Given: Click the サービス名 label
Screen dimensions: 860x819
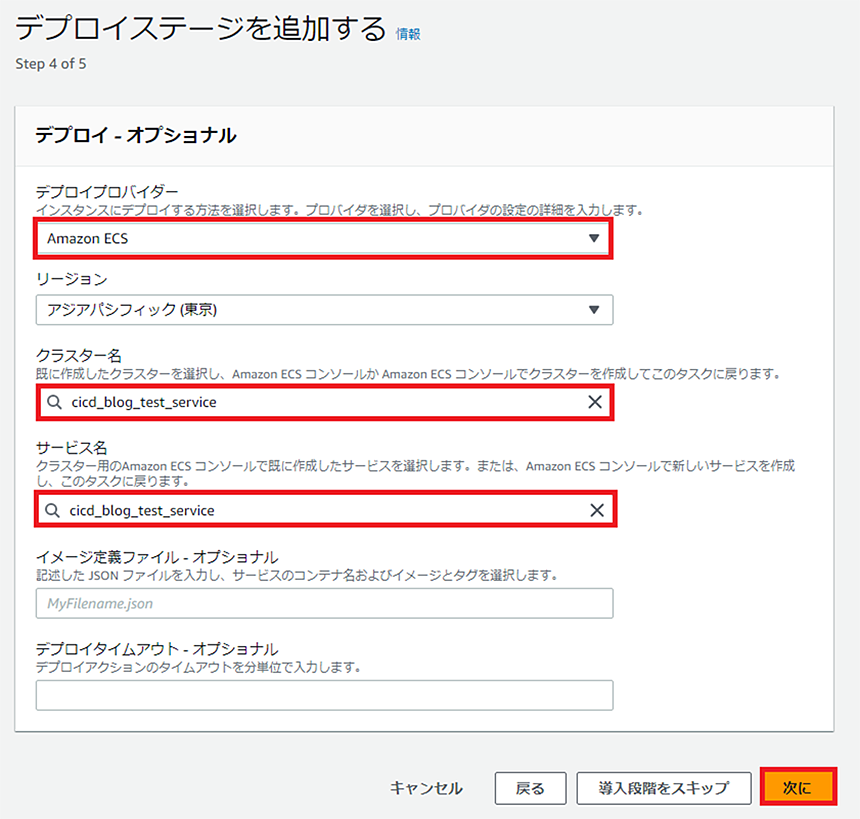Looking at the screenshot, I should pos(71,448).
